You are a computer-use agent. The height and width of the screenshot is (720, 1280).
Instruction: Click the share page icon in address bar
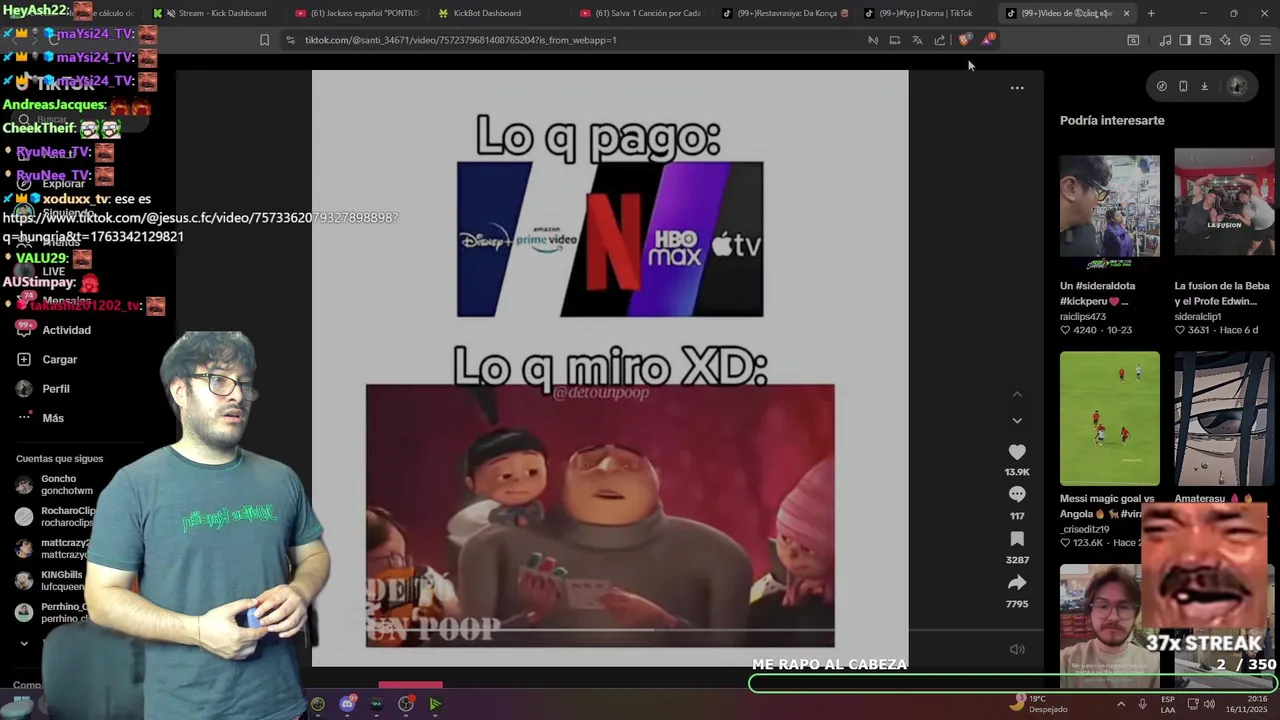[x=940, y=40]
